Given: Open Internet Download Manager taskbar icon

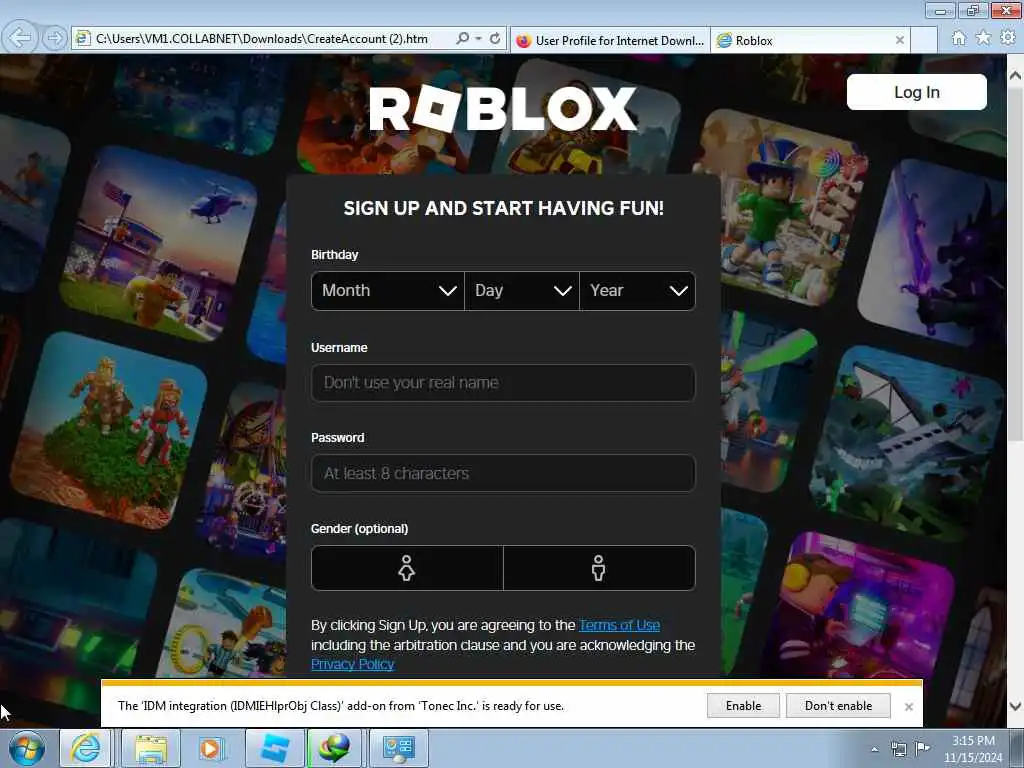Looking at the screenshot, I should click(334, 748).
